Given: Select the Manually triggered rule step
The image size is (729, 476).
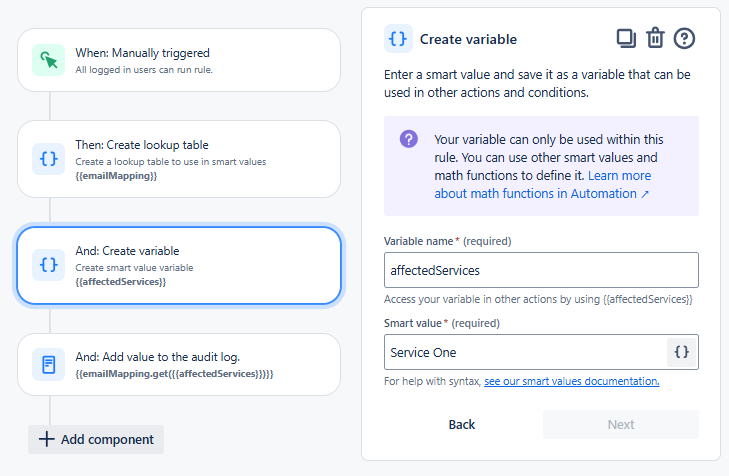Looking at the screenshot, I should pyautogui.click(x=179, y=60).
